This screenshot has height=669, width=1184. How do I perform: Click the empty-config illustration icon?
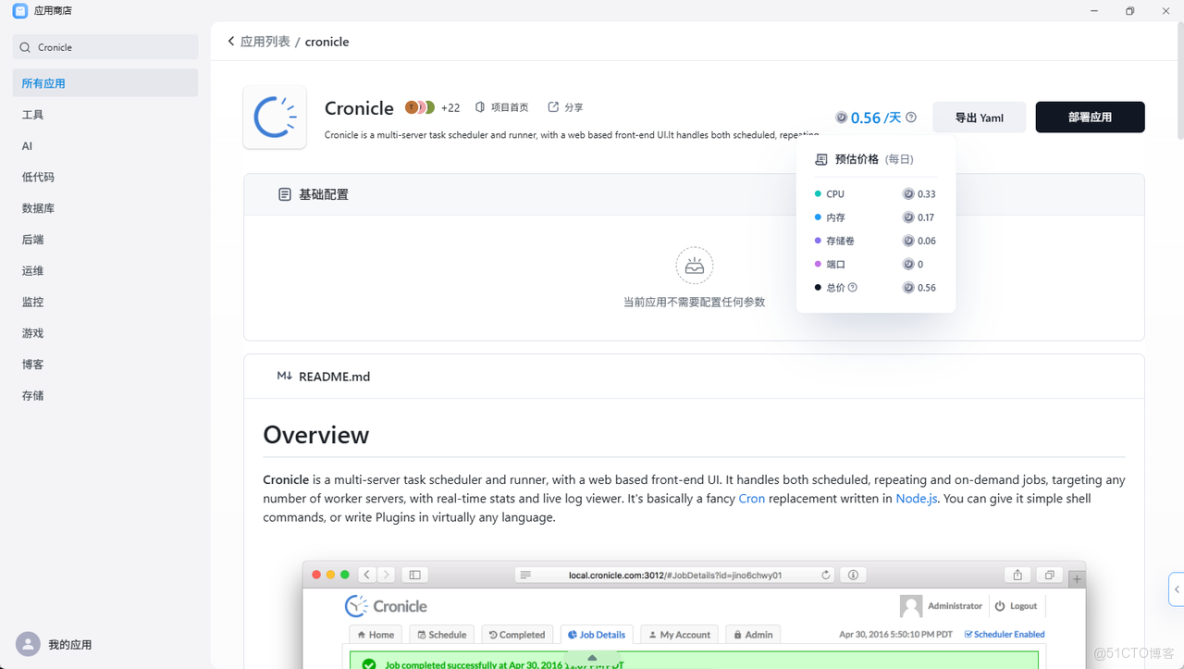[694, 265]
